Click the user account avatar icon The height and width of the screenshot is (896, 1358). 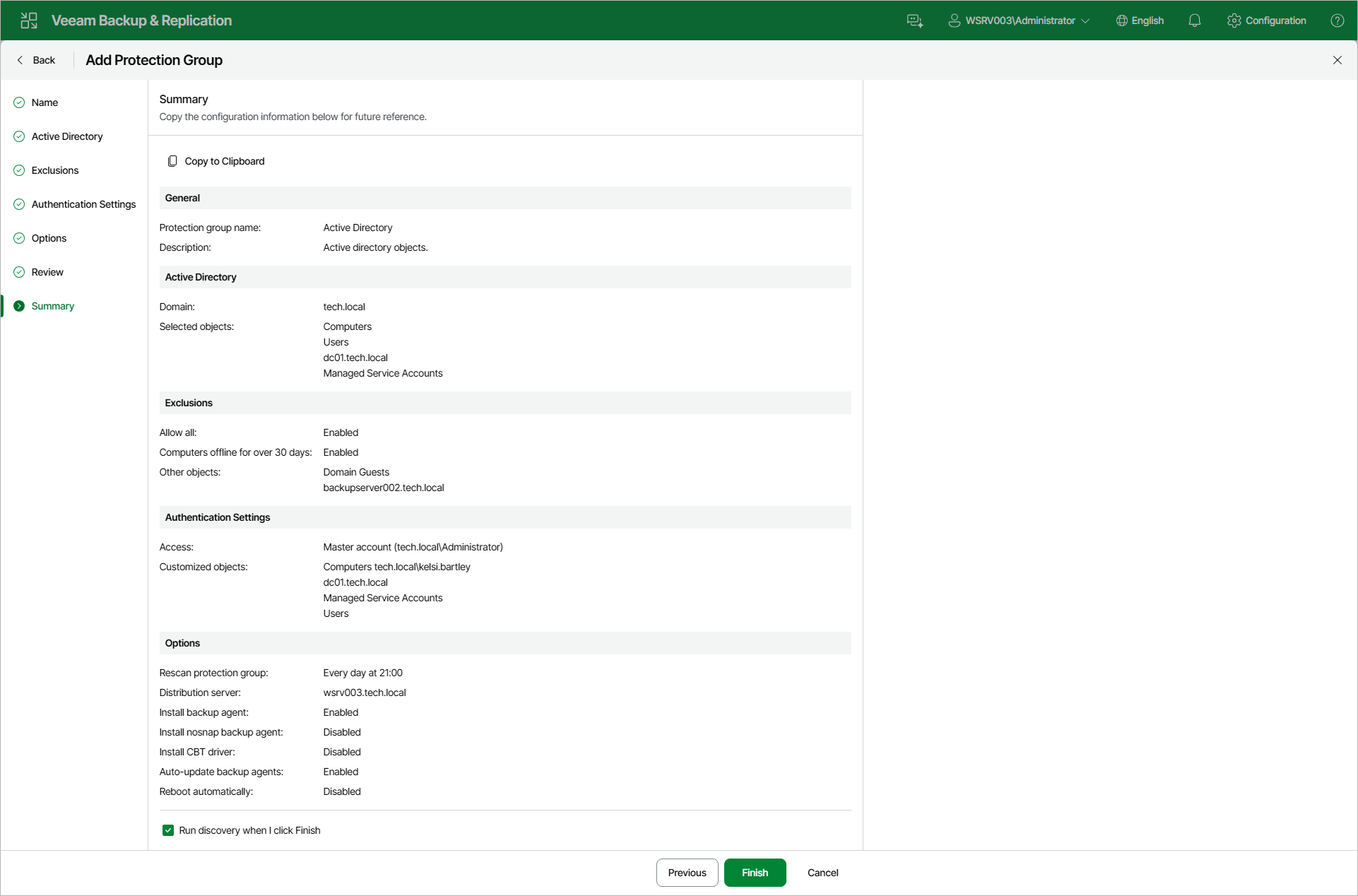point(955,20)
